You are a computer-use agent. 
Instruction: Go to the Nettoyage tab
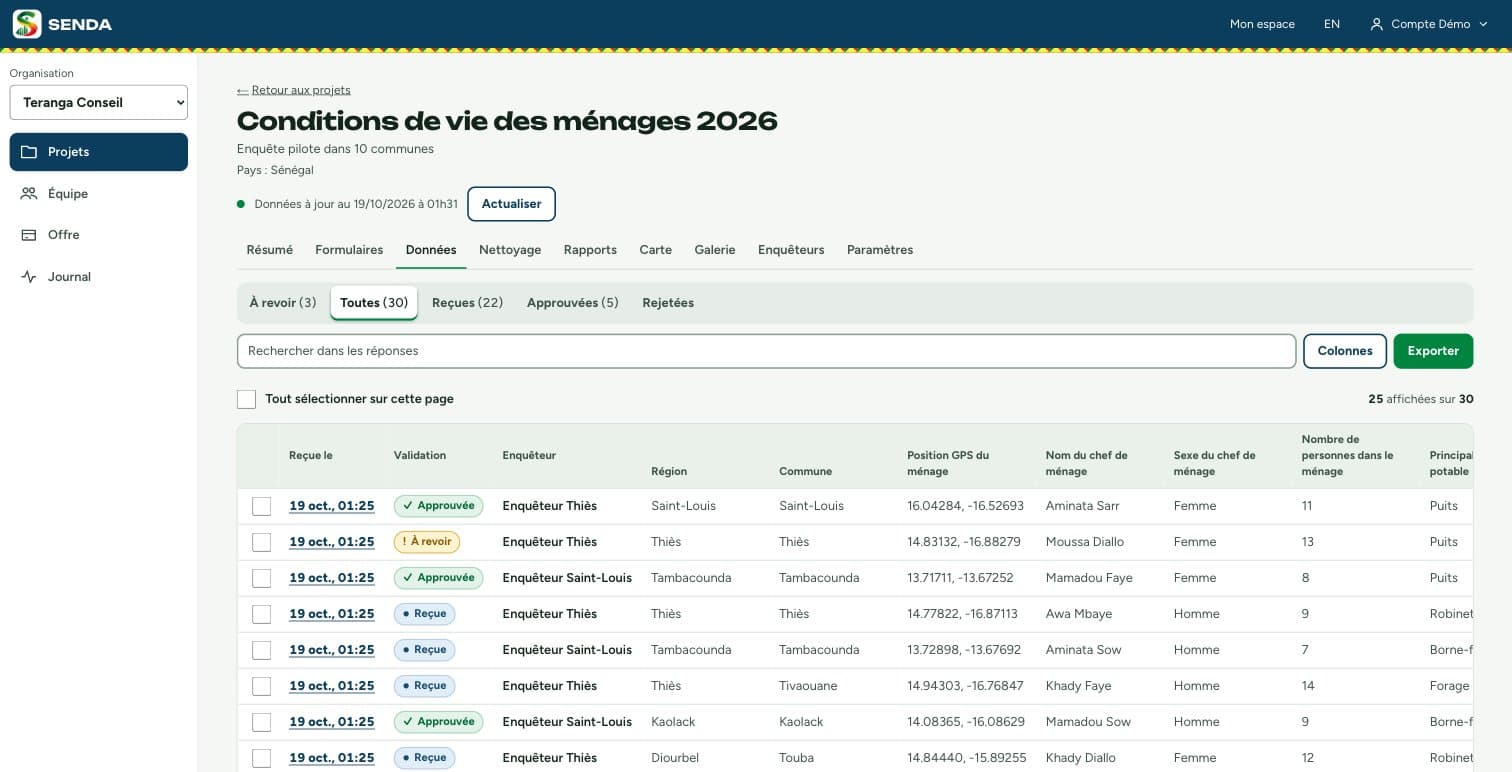(x=510, y=250)
